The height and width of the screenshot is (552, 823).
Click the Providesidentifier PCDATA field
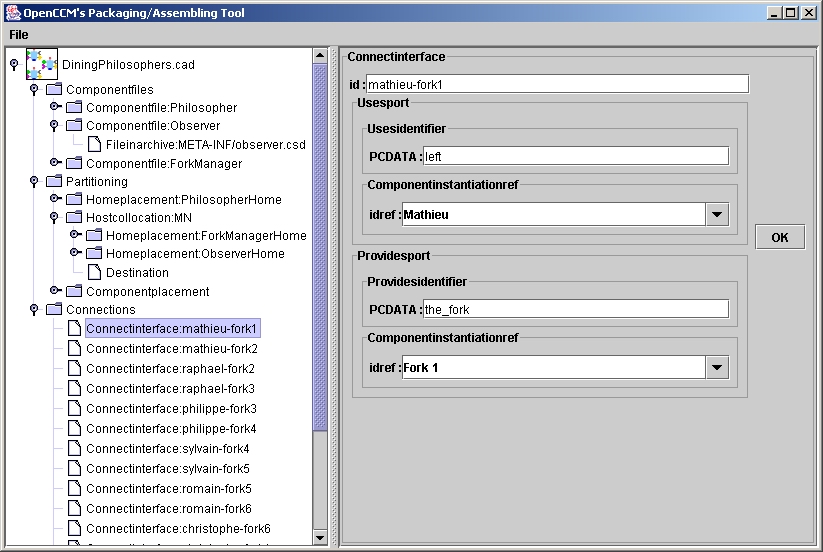tap(575, 310)
